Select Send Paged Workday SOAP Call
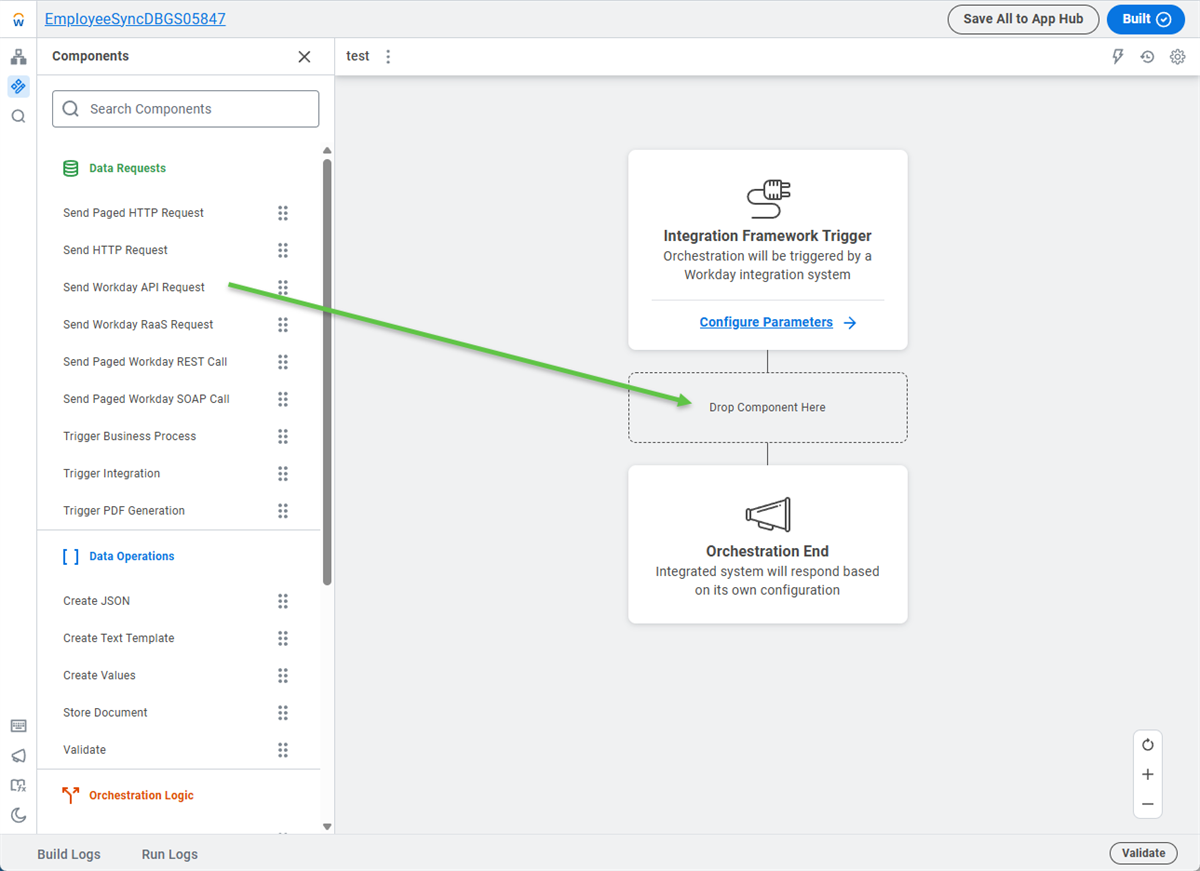Viewport: 1200px width, 871px height. click(x=146, y=399)
